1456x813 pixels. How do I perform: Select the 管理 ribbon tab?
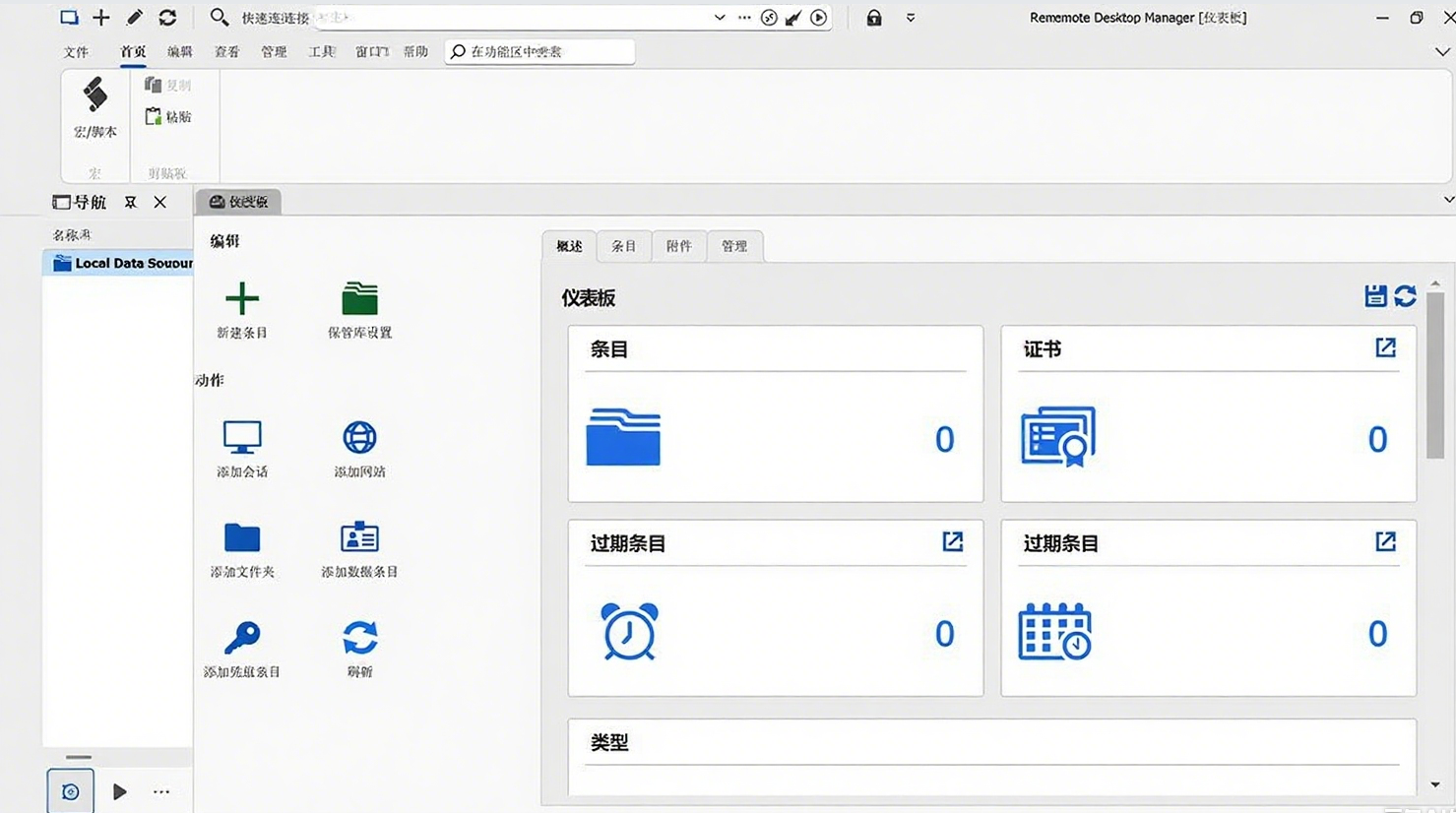tap(274, 52)
